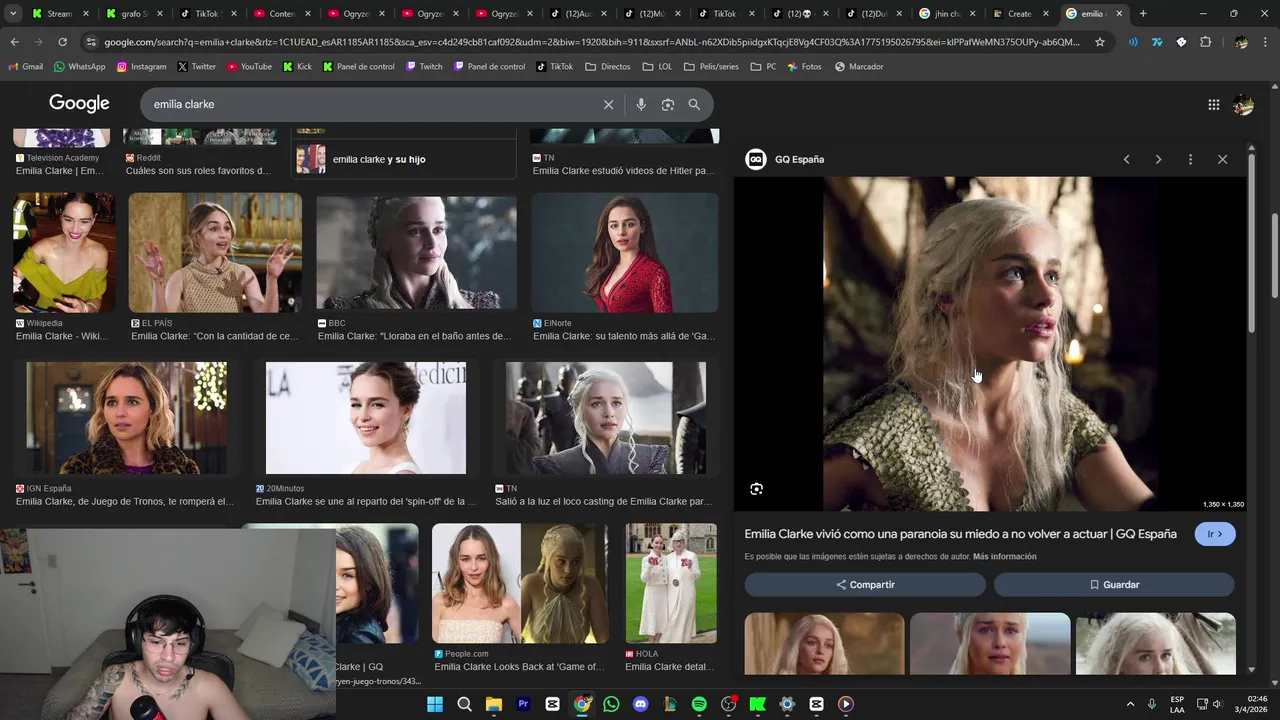Viewport: 1280px width, 720px height.
Task: Expand the Pelis/series bookmarks folder
Action: [x=711, y=66]
